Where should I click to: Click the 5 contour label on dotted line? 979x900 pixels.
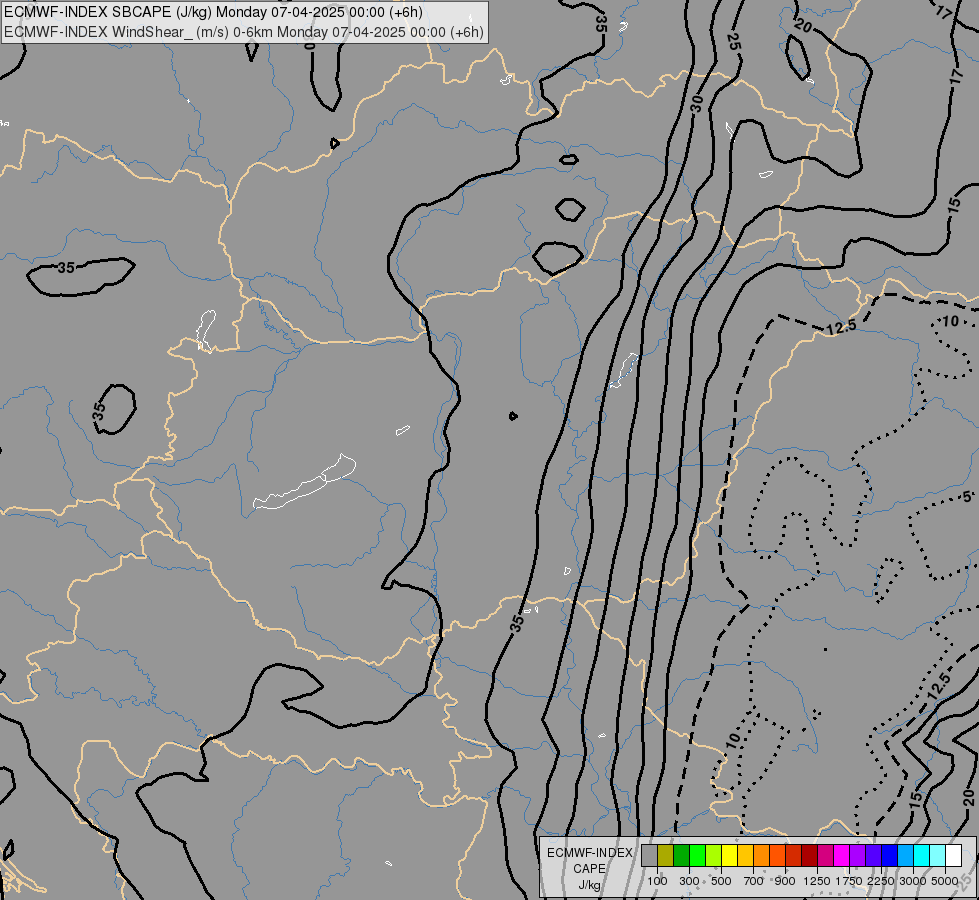click(967, 497)
